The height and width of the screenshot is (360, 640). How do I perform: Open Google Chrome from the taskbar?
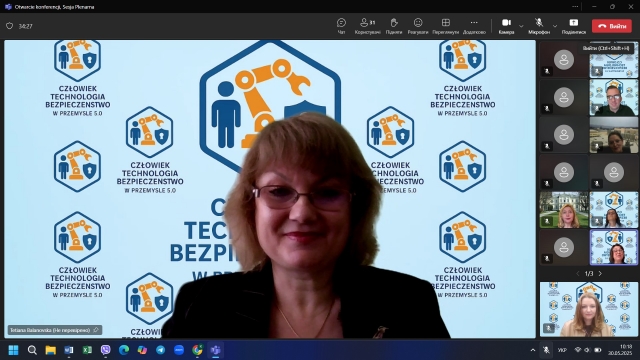click(x=197, y=350)
